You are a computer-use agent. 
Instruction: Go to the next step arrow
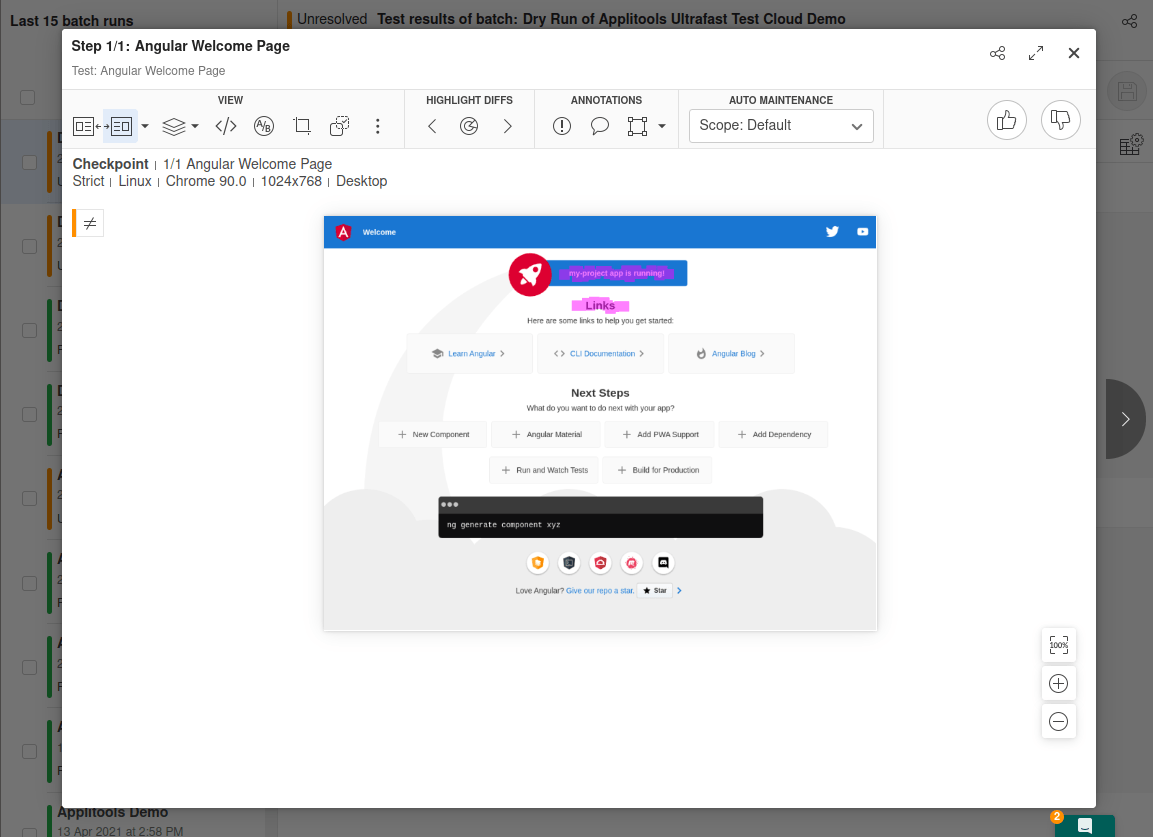(x=1125, y=419)
